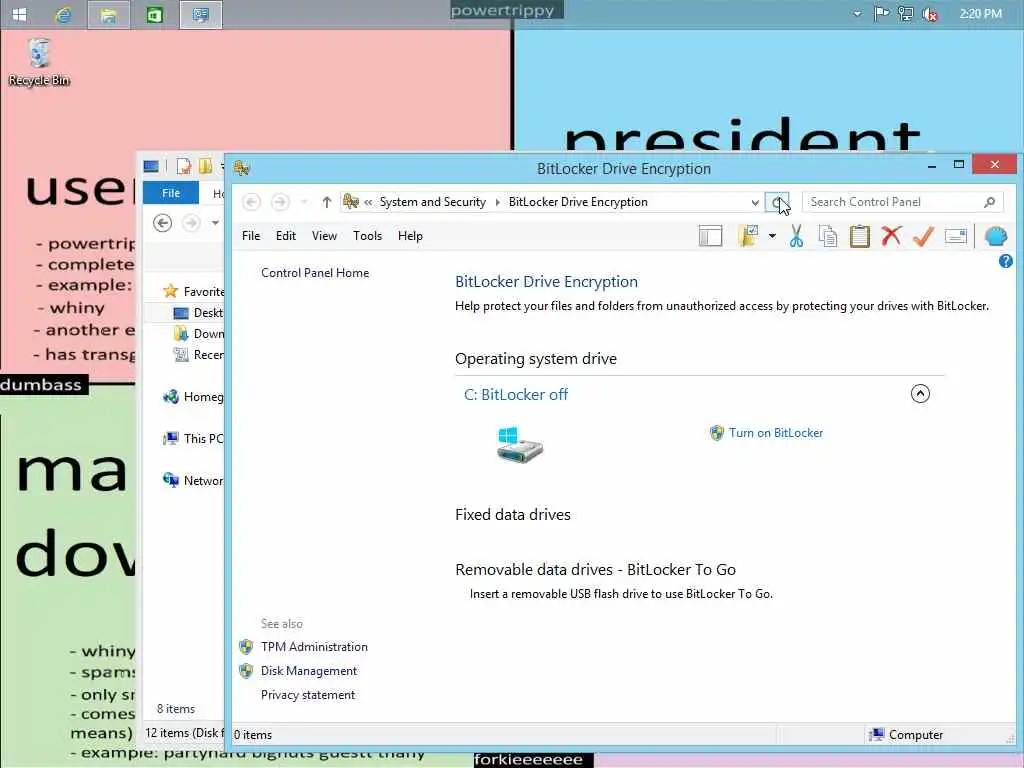1024x768 pixels.
Task: Click the C: drive icon with Windows logo
Action: pos(519,445)
